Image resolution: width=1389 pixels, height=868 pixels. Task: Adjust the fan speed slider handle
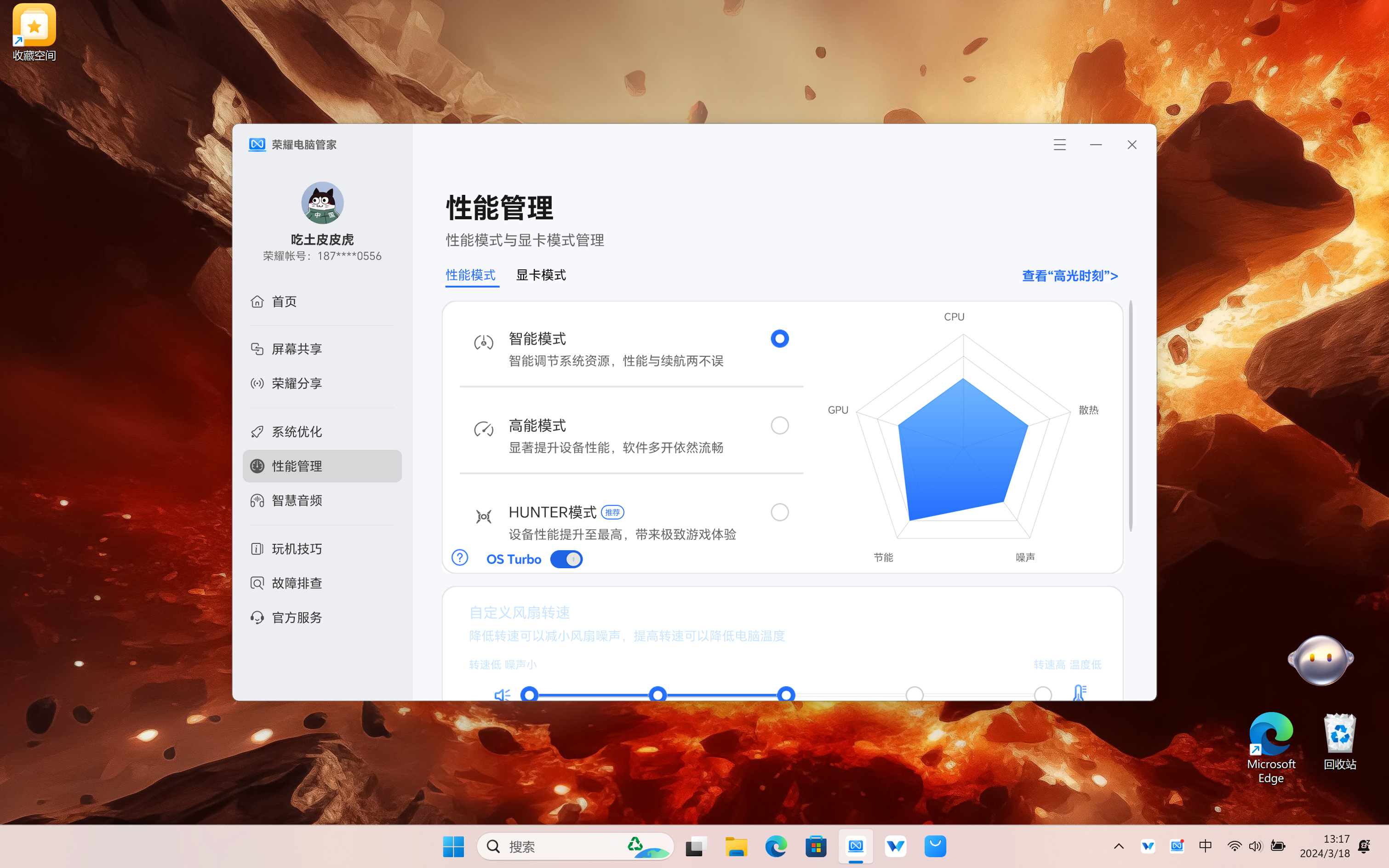[786, 694]
